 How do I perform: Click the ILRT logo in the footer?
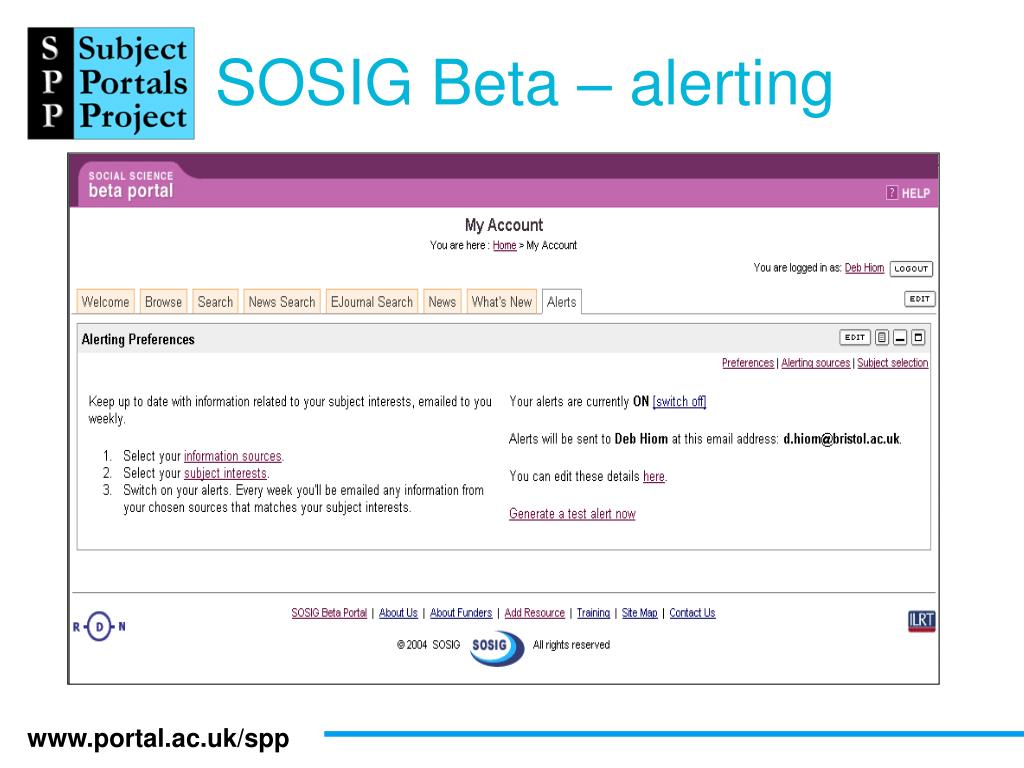(x=921, y=620)
